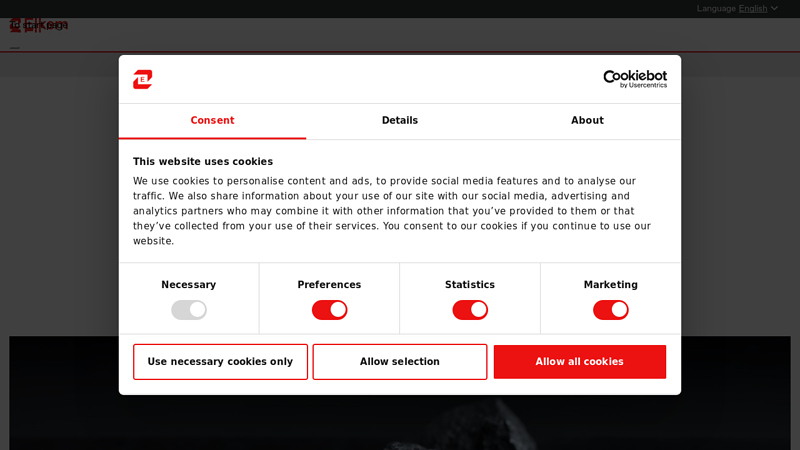Switch to the Details tab
Screen dimensions: 800x450
399,120
